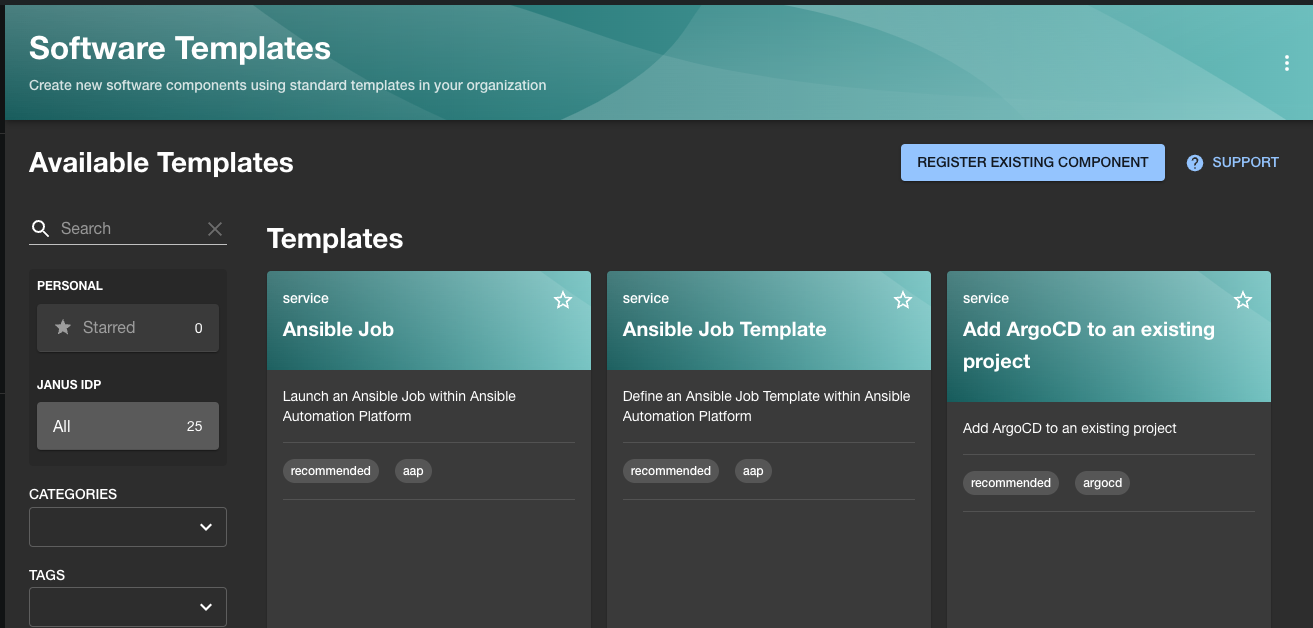This screenshot has width=1313, height=628.
Task: Select the Starred personal filter
Action: pos(128,328)
